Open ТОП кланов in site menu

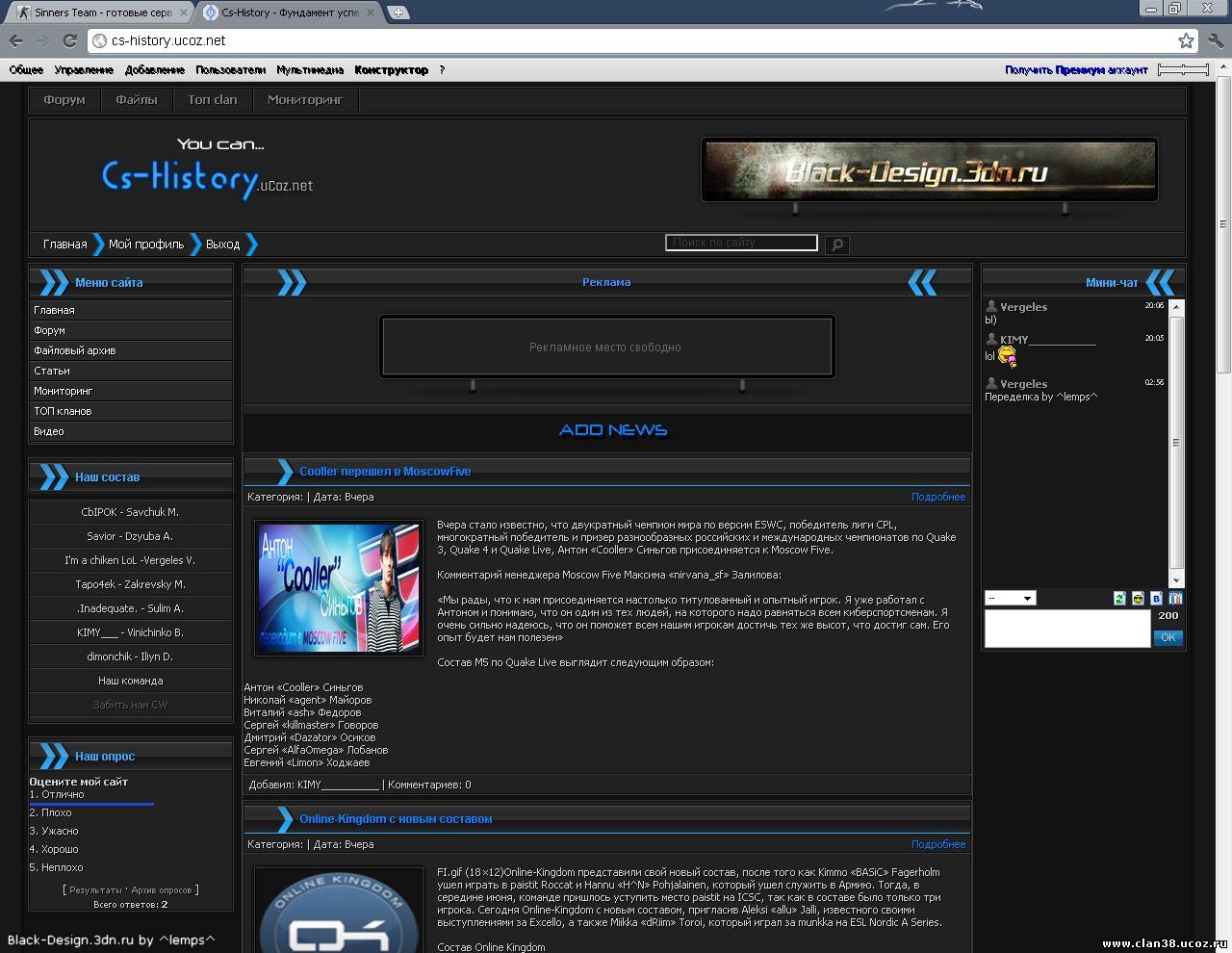point(131,411)
